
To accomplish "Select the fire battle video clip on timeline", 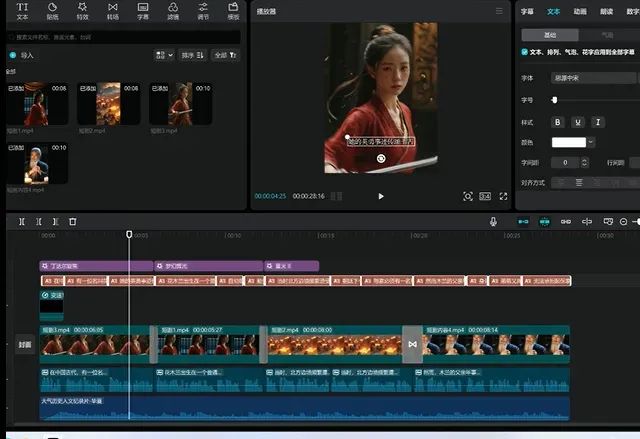I will click(335, 344).
